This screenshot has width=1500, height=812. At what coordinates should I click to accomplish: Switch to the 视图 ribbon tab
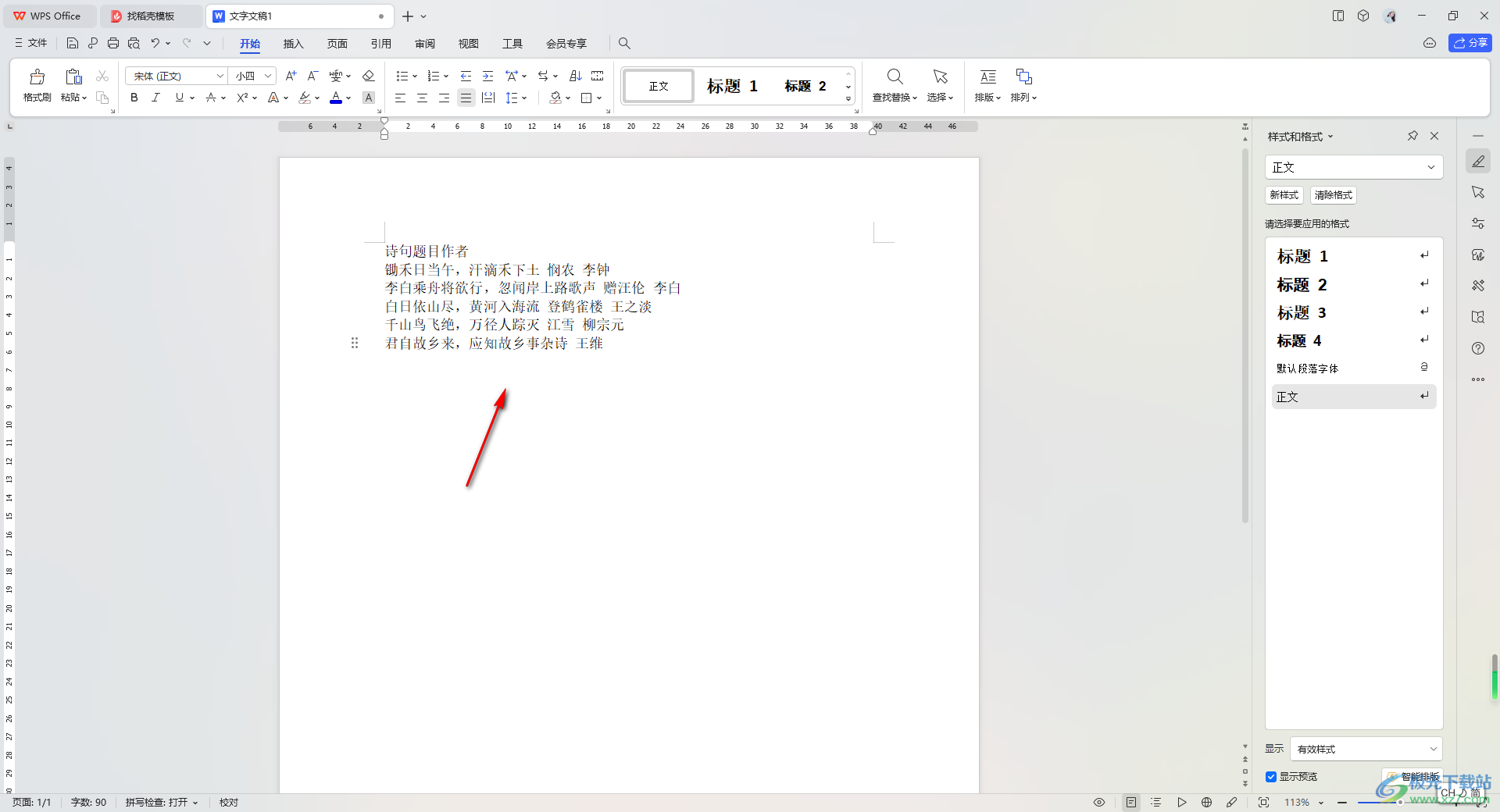(468, 43)
